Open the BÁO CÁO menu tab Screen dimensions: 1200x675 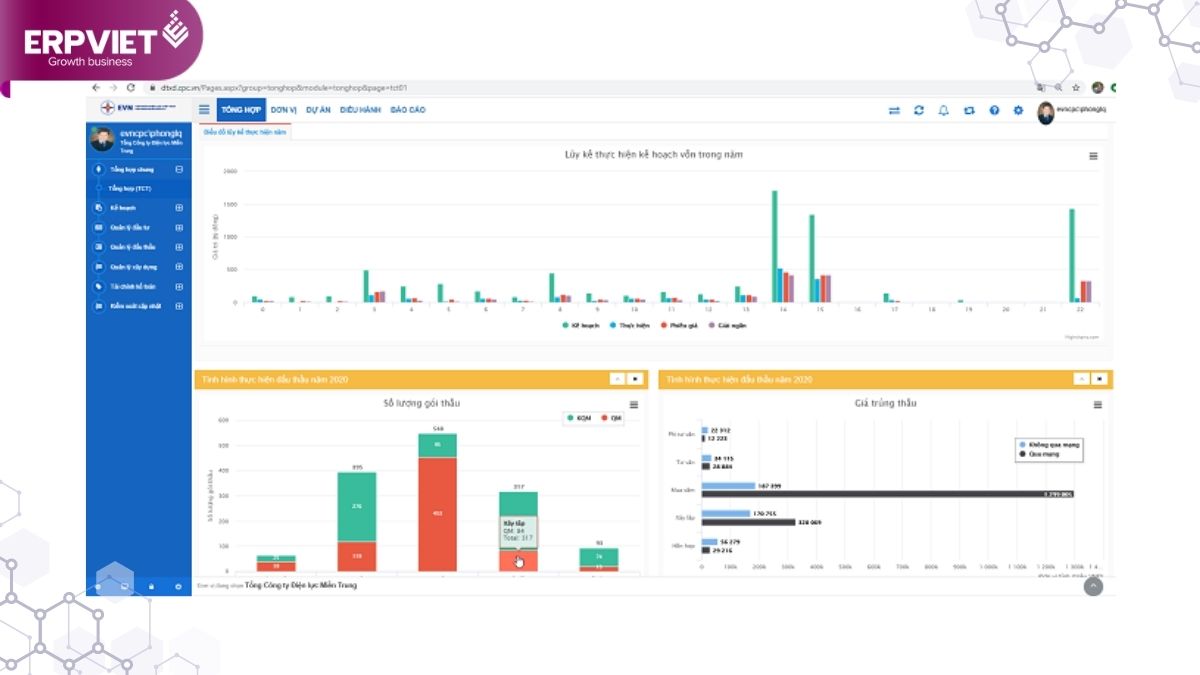pos(408,110)
